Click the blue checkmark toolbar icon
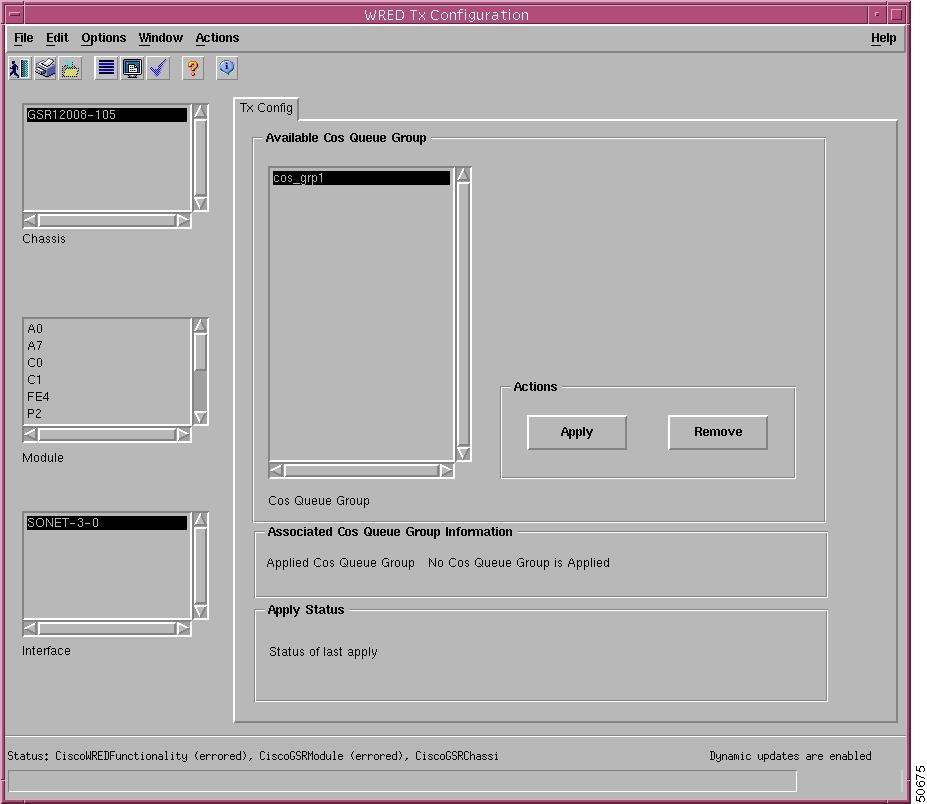The image size is (927, 804). click(158, 69)
